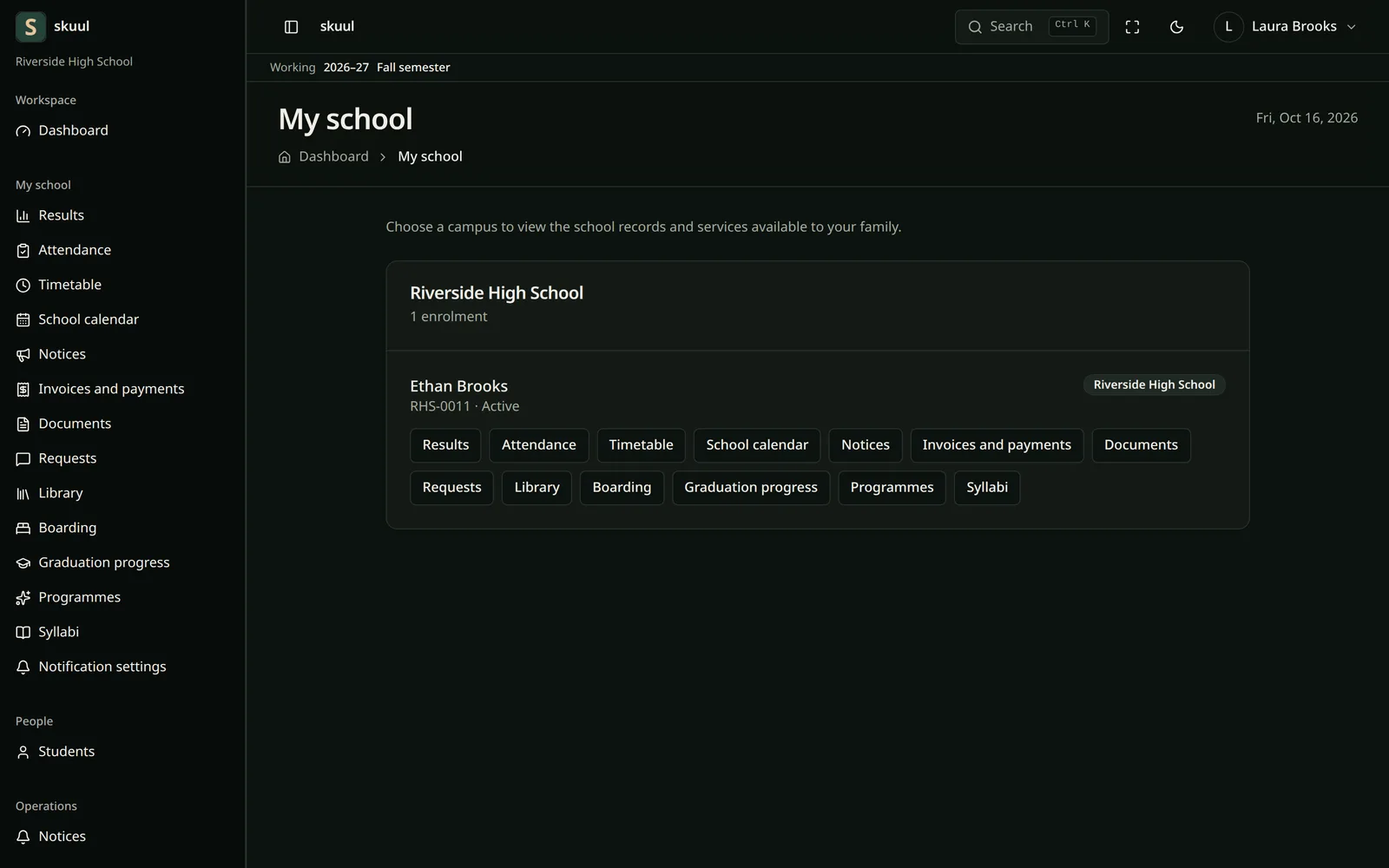Click the Requests button on Ethan's card
Viewport: 1389px width, 868px height.
pos(451,488)
